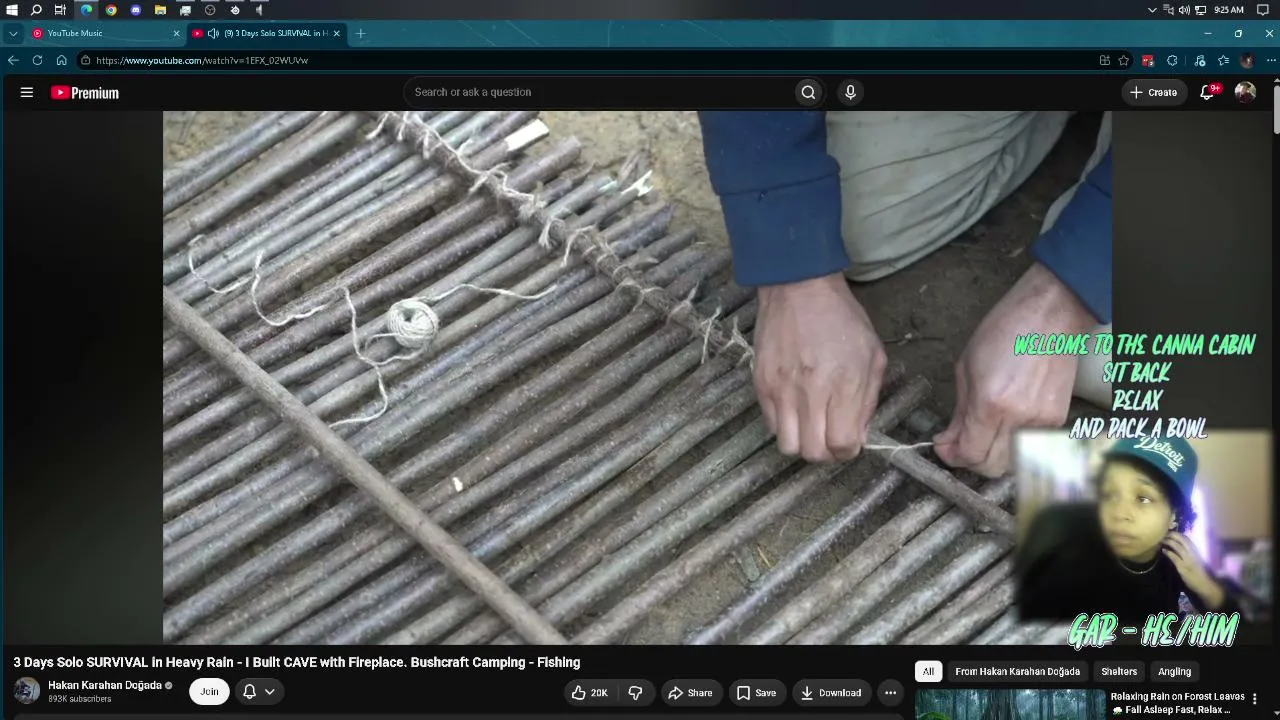This screenshot has height=720, width=1280.
Task: Save video to a playlist
Action: 756,693
